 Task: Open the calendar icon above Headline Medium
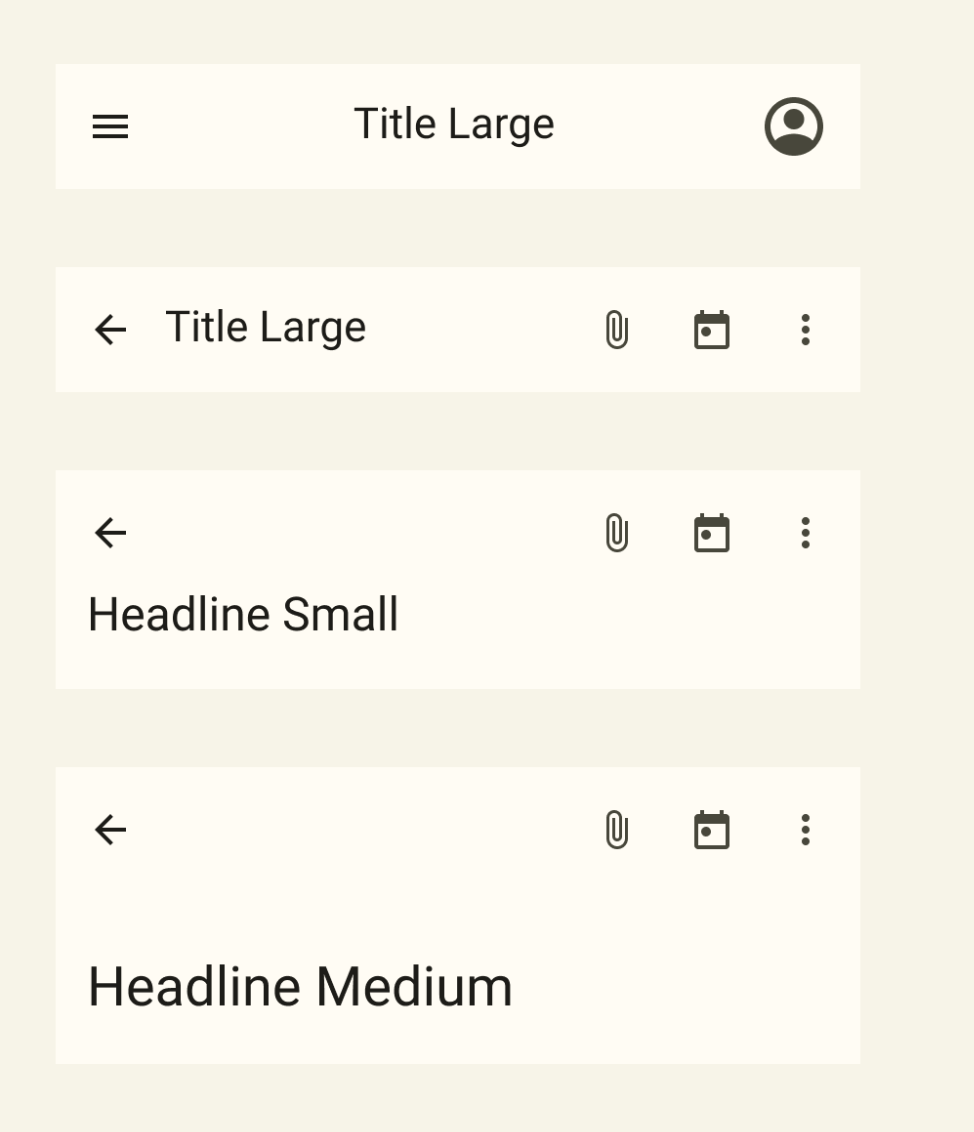click(x=712, y=828)
